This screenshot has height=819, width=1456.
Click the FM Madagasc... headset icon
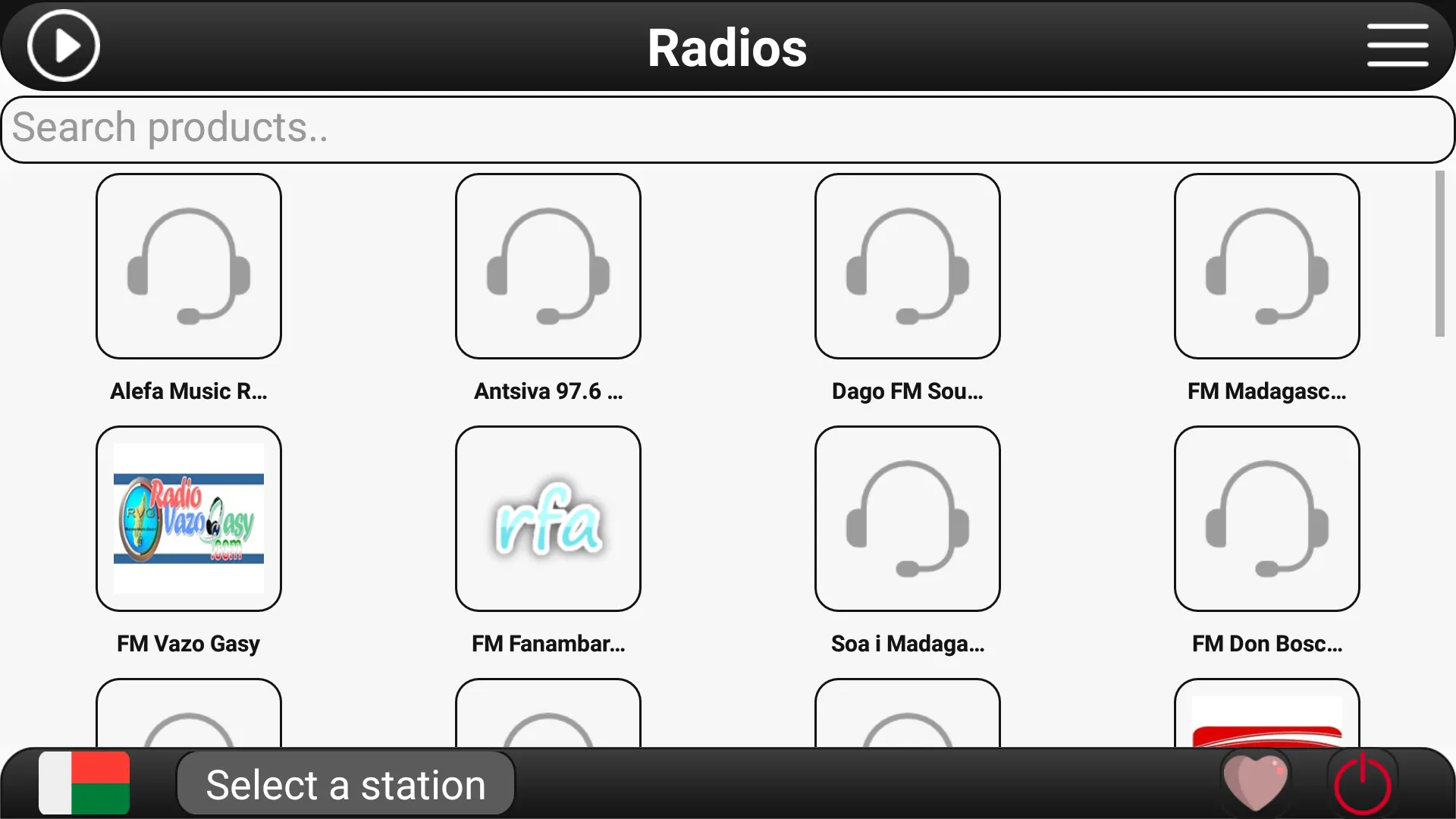[1267, 265]
